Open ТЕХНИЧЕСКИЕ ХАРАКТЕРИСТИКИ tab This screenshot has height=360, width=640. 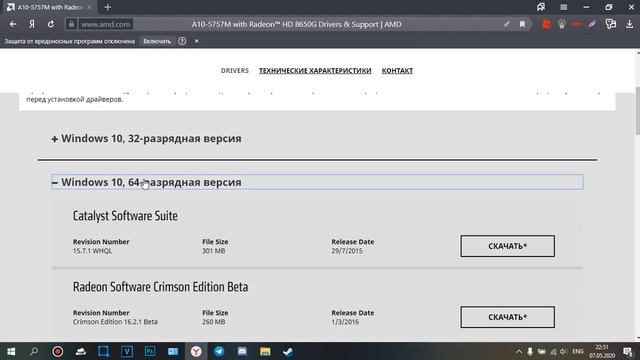click(315, 71)
